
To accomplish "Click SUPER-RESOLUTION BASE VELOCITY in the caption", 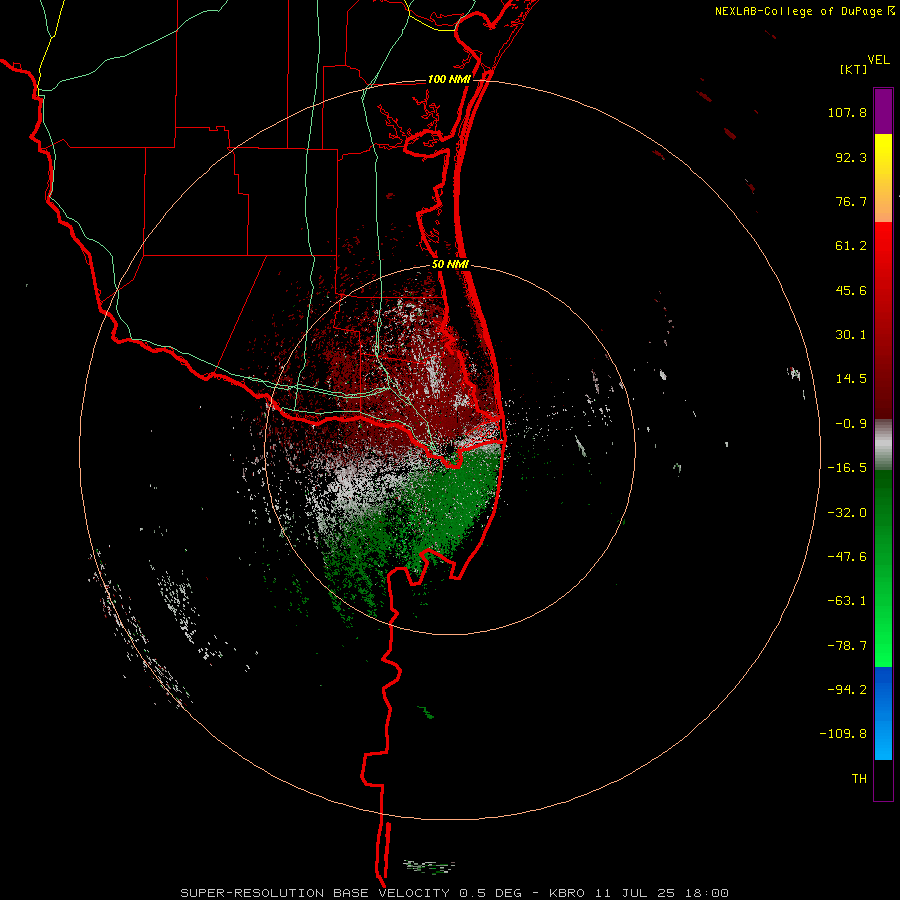I will pyautogui.click(x=315, y=893).
